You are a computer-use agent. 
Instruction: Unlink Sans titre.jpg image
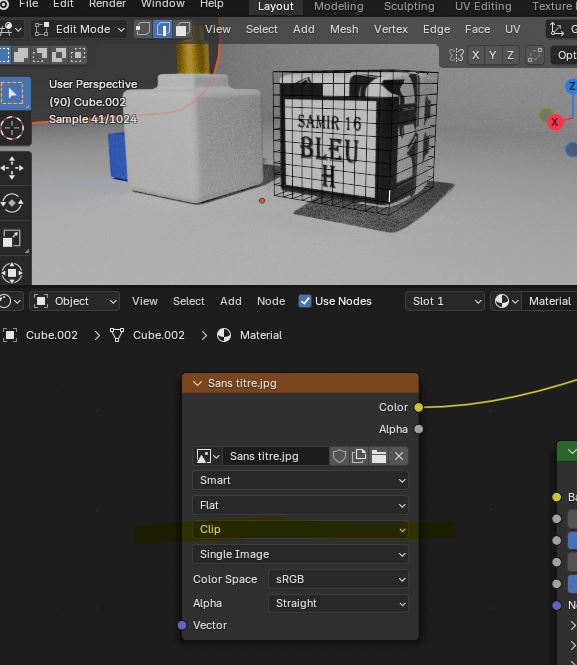(399, 456)
